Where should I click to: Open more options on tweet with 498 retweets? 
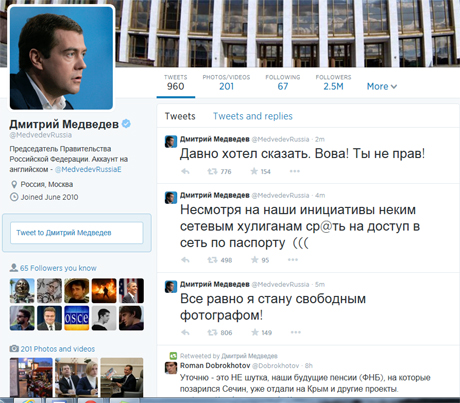tap(293, 260)
